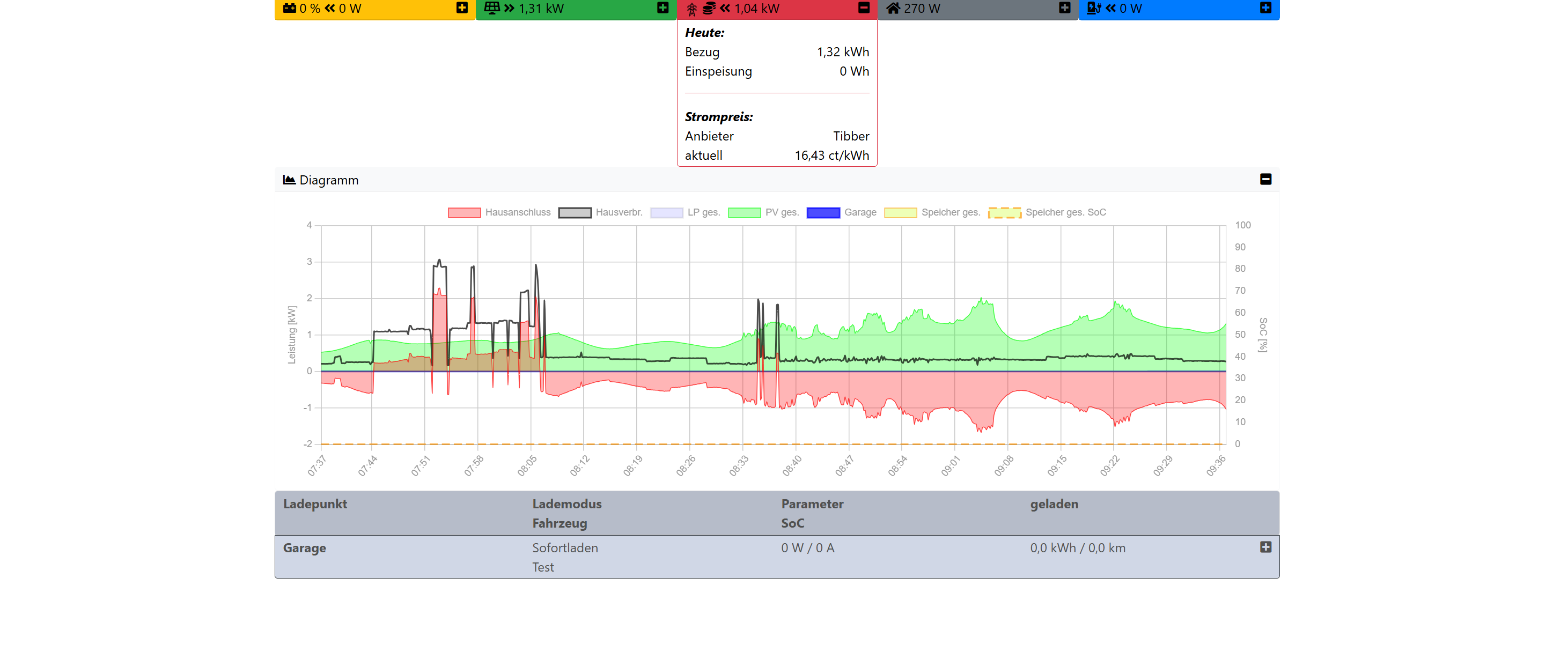Expand the Garage charge point row
The width and height of the screenshot is (1568, 652).
point(1265,547)
